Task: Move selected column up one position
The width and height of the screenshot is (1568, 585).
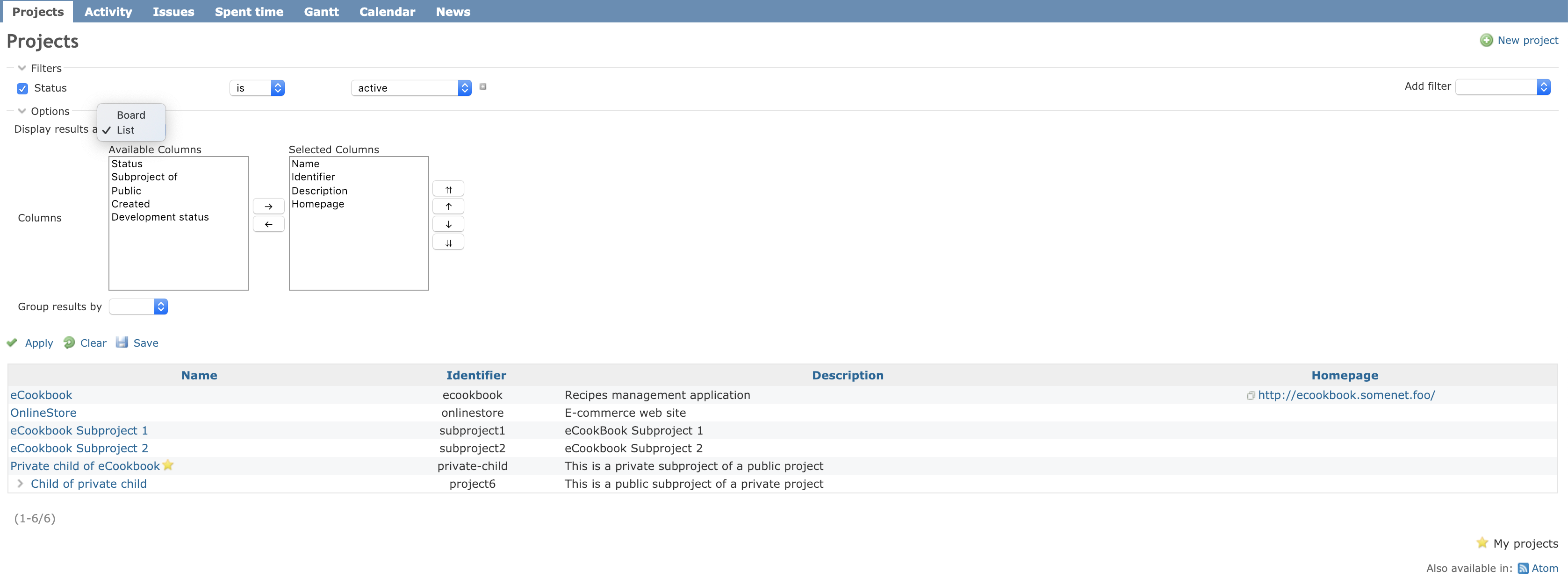Action: point(448,207)
